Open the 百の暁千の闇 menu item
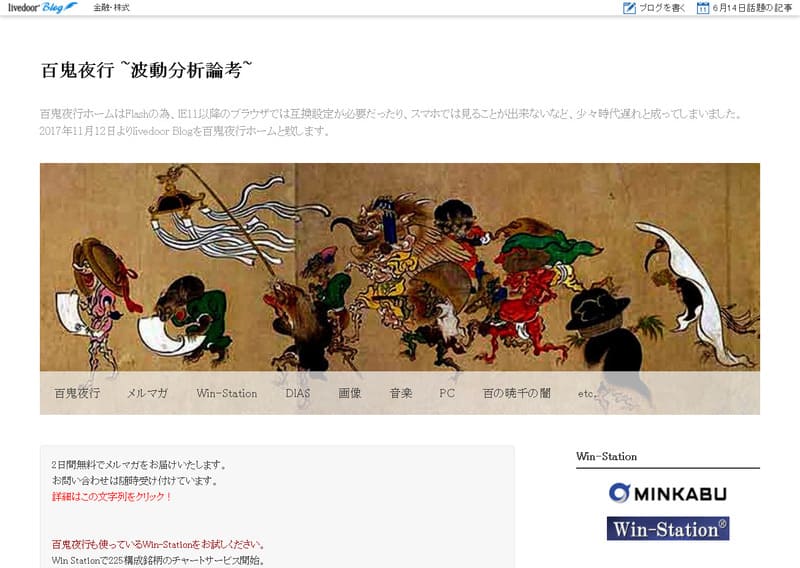Screen dimensions: 800x568 click(516, 393)
